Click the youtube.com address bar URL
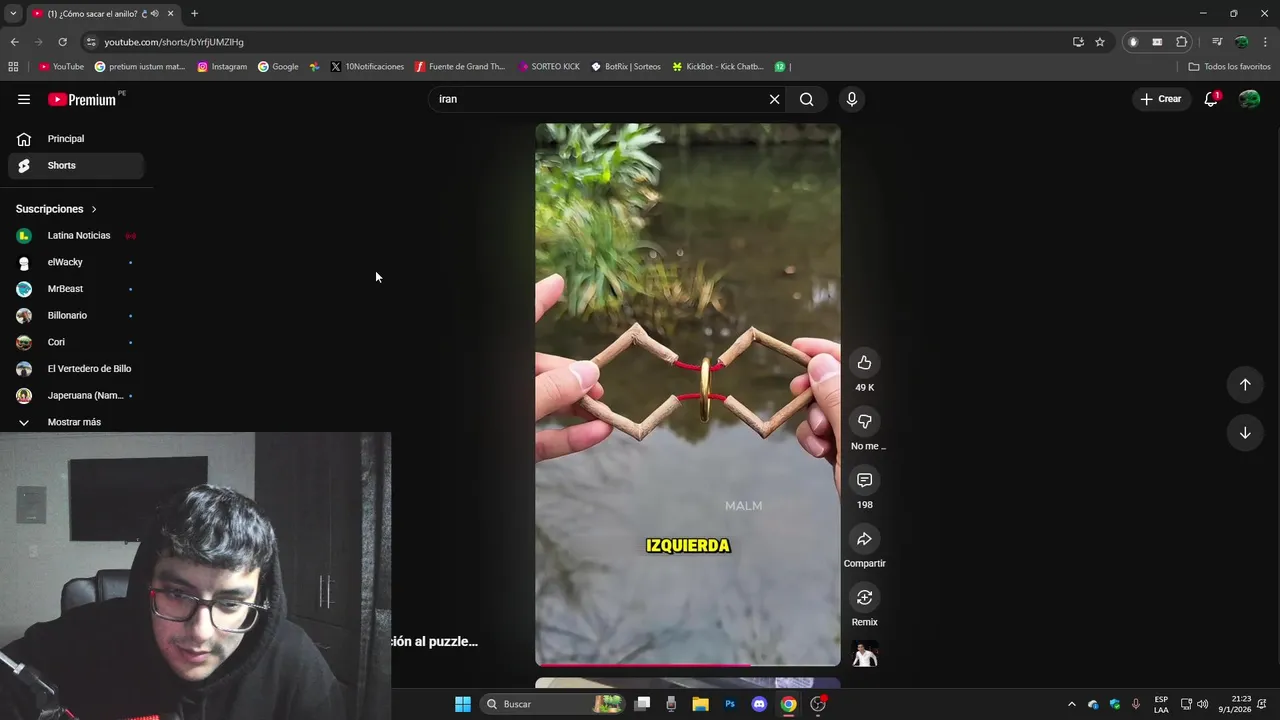The image size is (1280, 720). pos(174,42)
